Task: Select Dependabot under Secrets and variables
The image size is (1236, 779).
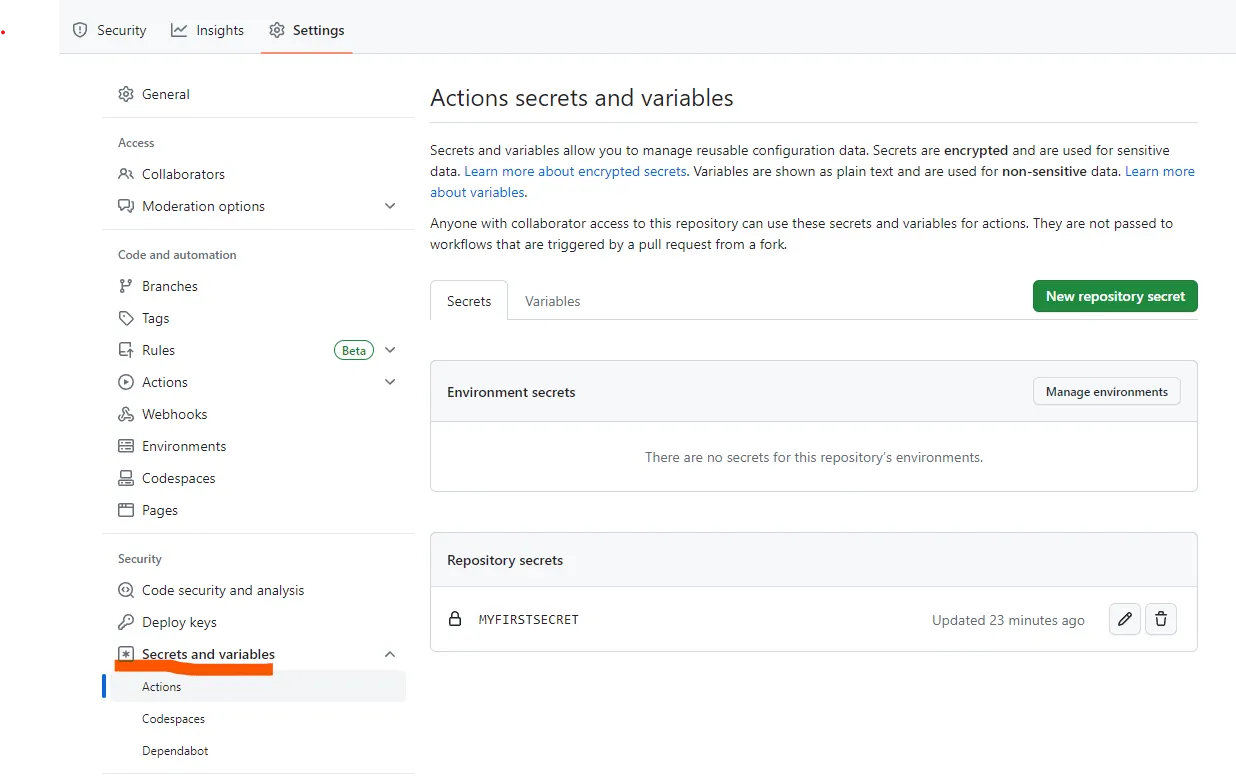Action: (x=175, y=751)
